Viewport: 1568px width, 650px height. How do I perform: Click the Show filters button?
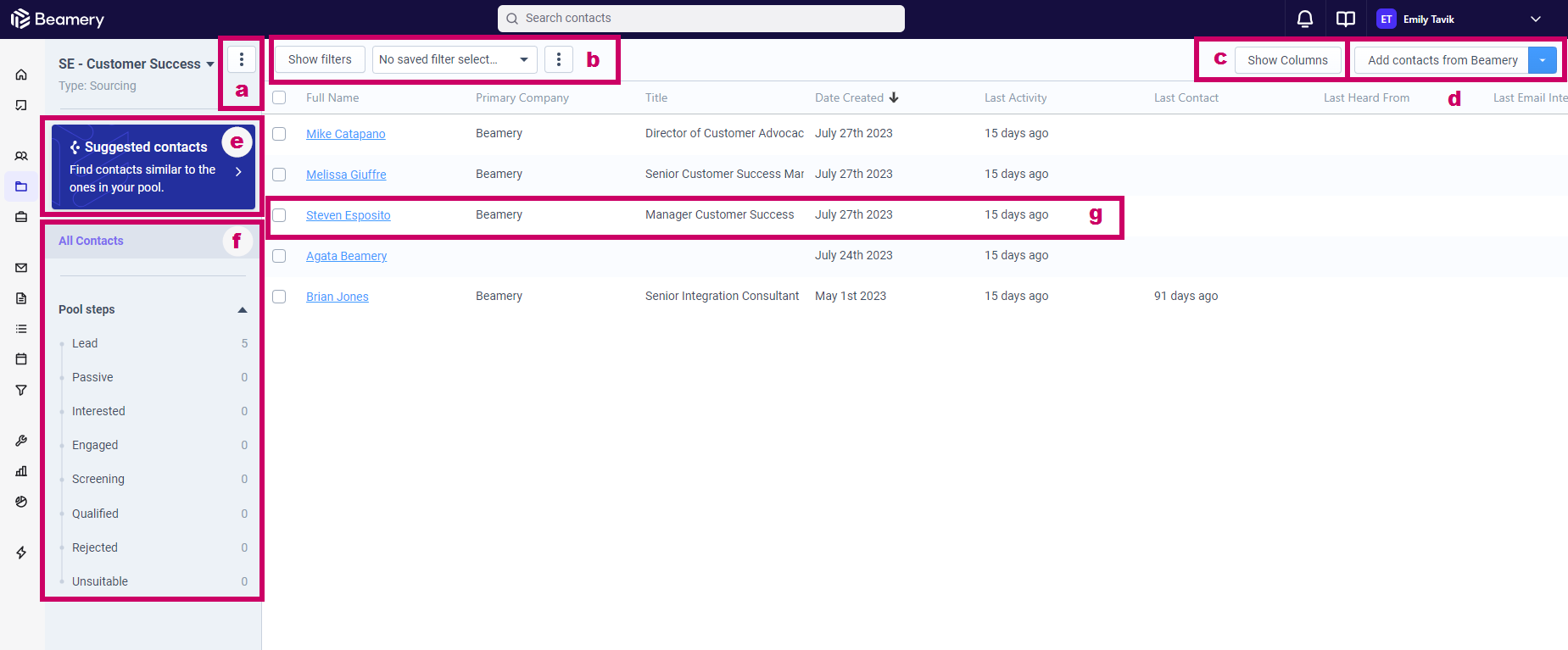pyautogui.click(x=320, y=59)
